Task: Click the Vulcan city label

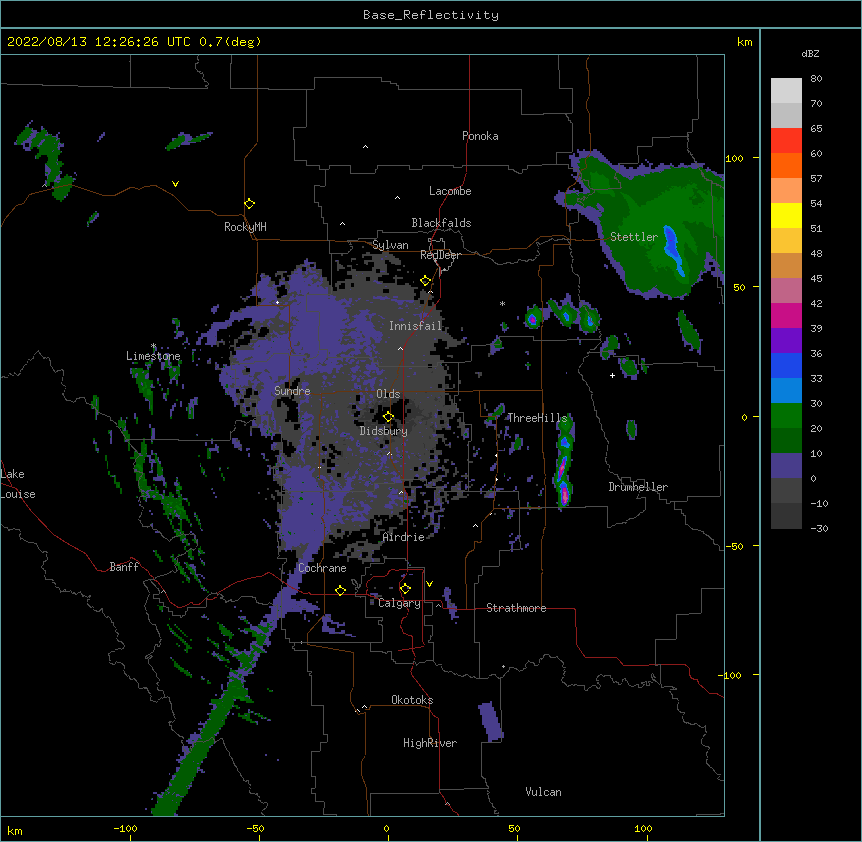Action: pyautogui.click(x=543, y=792)
